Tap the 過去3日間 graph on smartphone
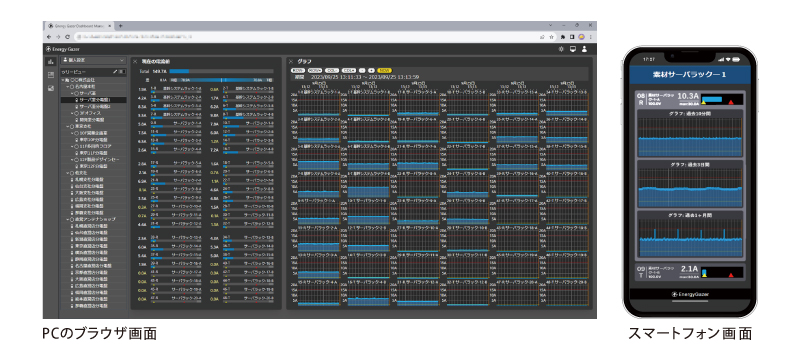Screen dimensions: 800x360 pyautogui.click(x=690, y=183)
